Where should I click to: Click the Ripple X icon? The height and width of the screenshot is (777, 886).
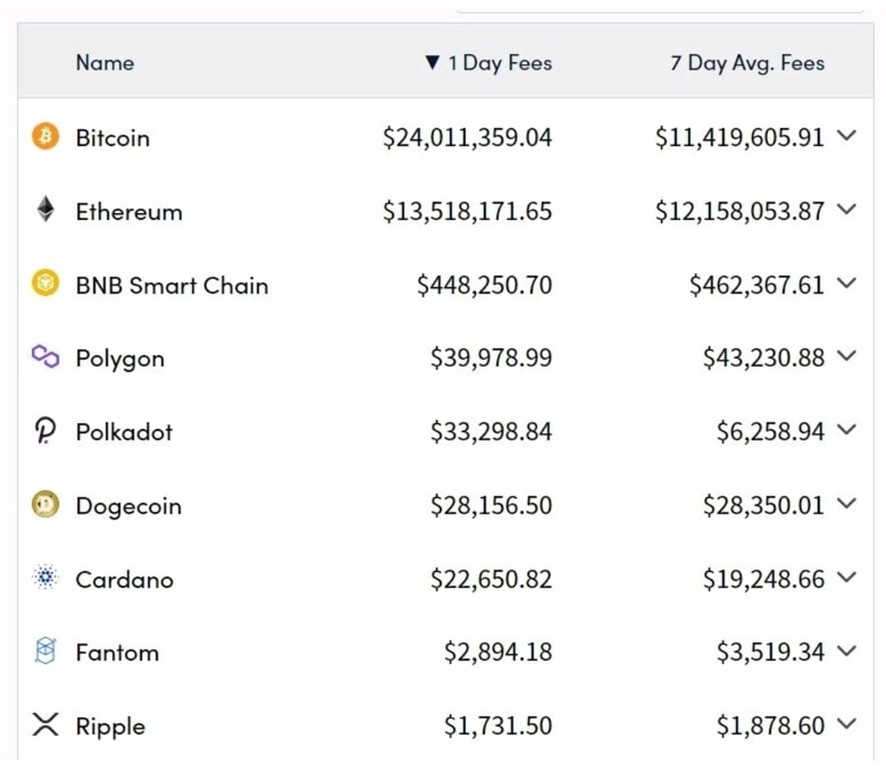pyautogui.click(x=45, y=725)
